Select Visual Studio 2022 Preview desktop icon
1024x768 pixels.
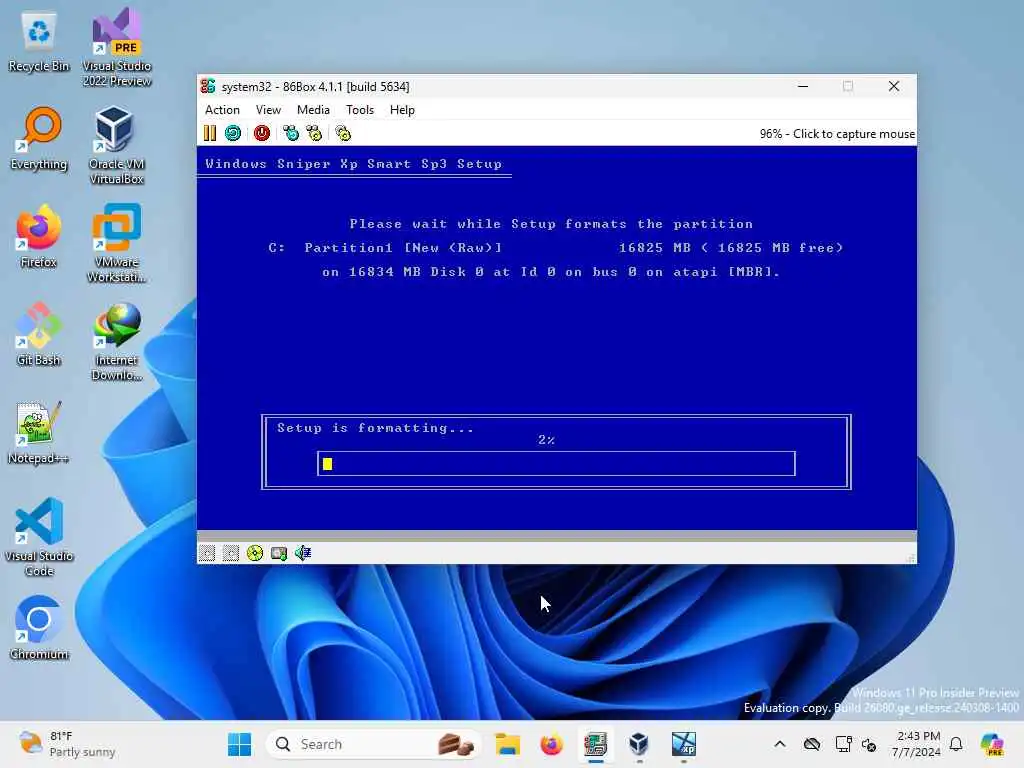pyautogui.click(x=117, y=47)
